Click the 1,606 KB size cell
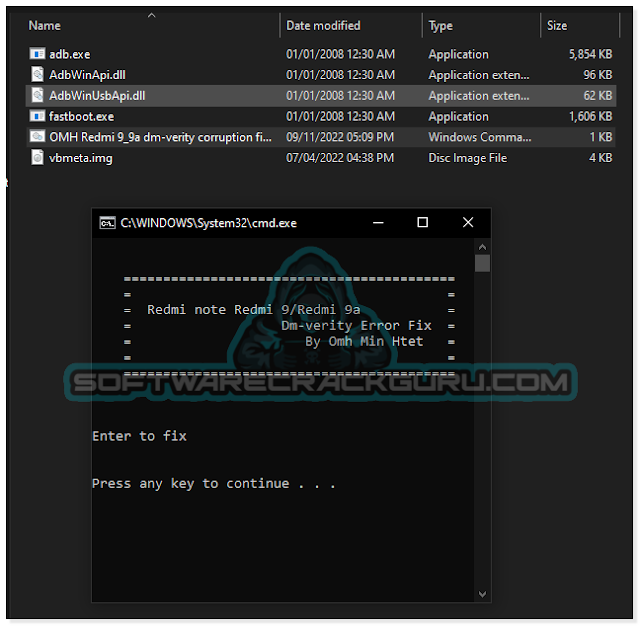This screenshot has width=640, height=626. pyautogui.click(x=591, y=116)
